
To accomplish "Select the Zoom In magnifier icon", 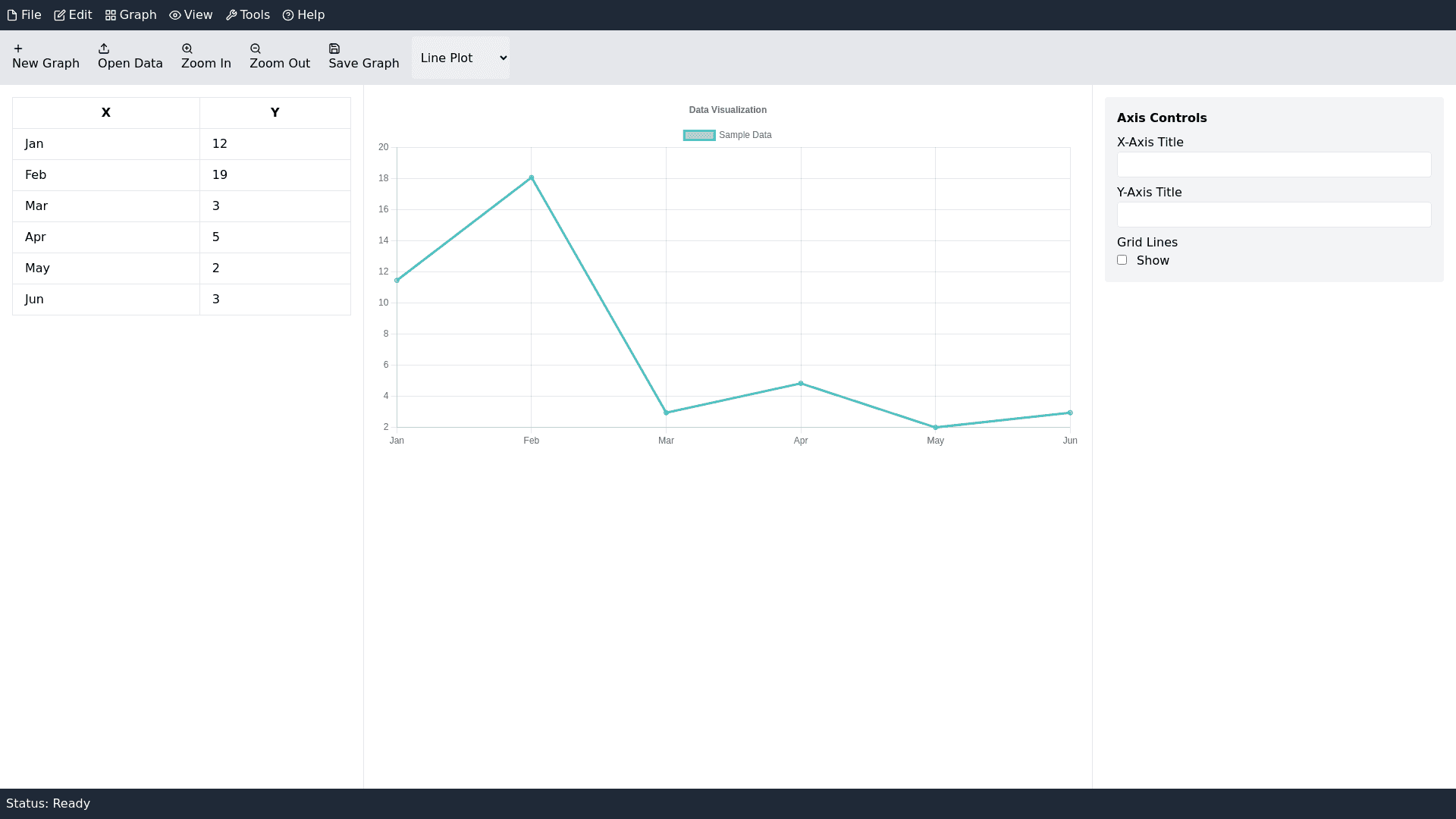I will click(187, 48).
